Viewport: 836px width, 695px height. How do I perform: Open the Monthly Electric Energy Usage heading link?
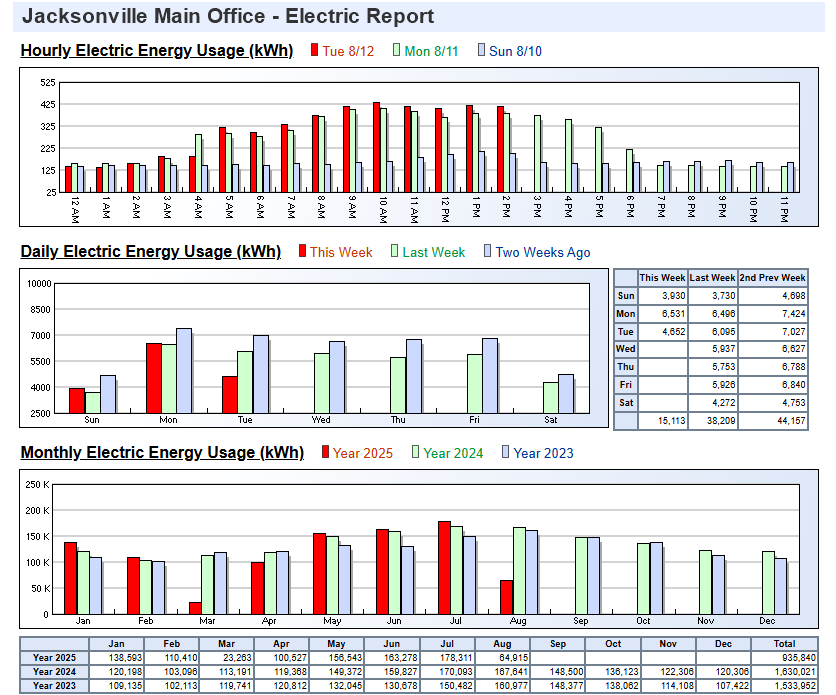click(162, 453)
